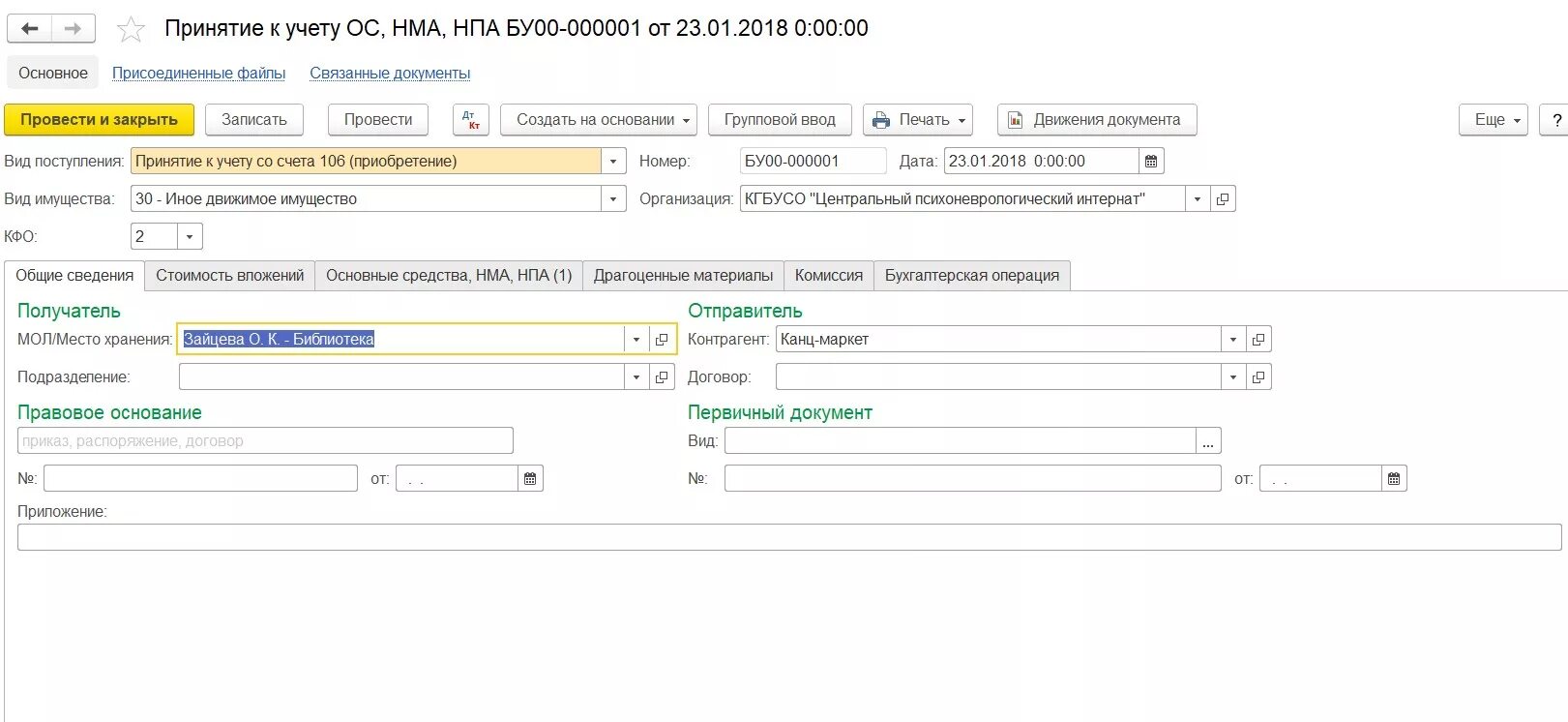Viewport: 1568px width, 722px height.
Task: Expand Вид имущества dropdown
Action: click(613, 199)
